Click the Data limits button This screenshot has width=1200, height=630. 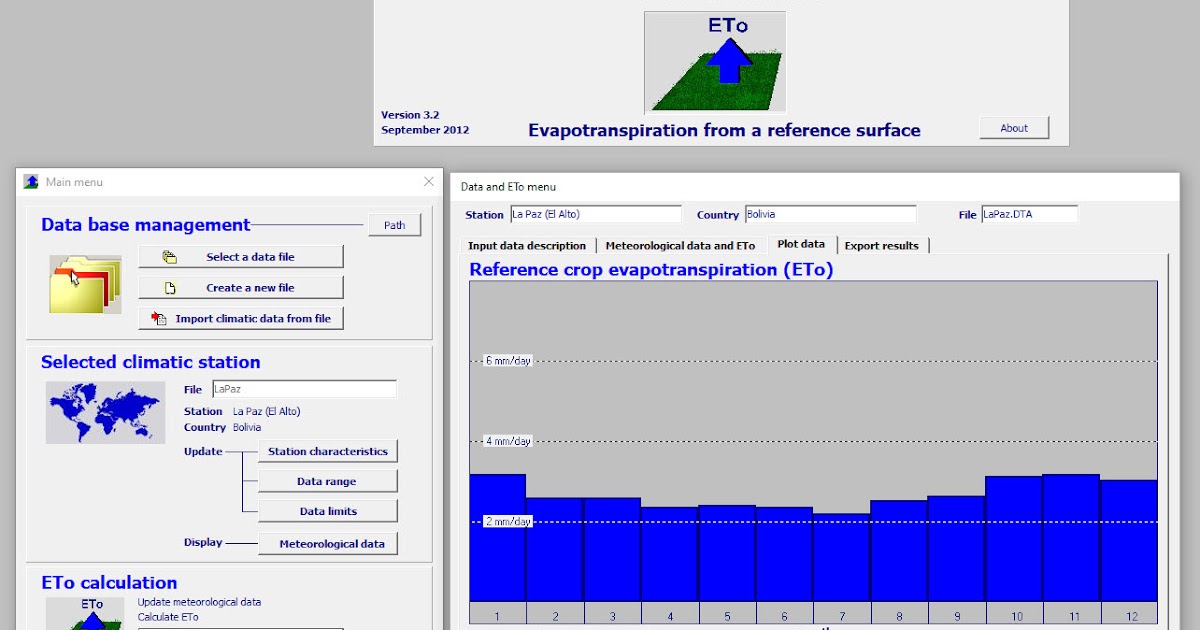[328, 511]
